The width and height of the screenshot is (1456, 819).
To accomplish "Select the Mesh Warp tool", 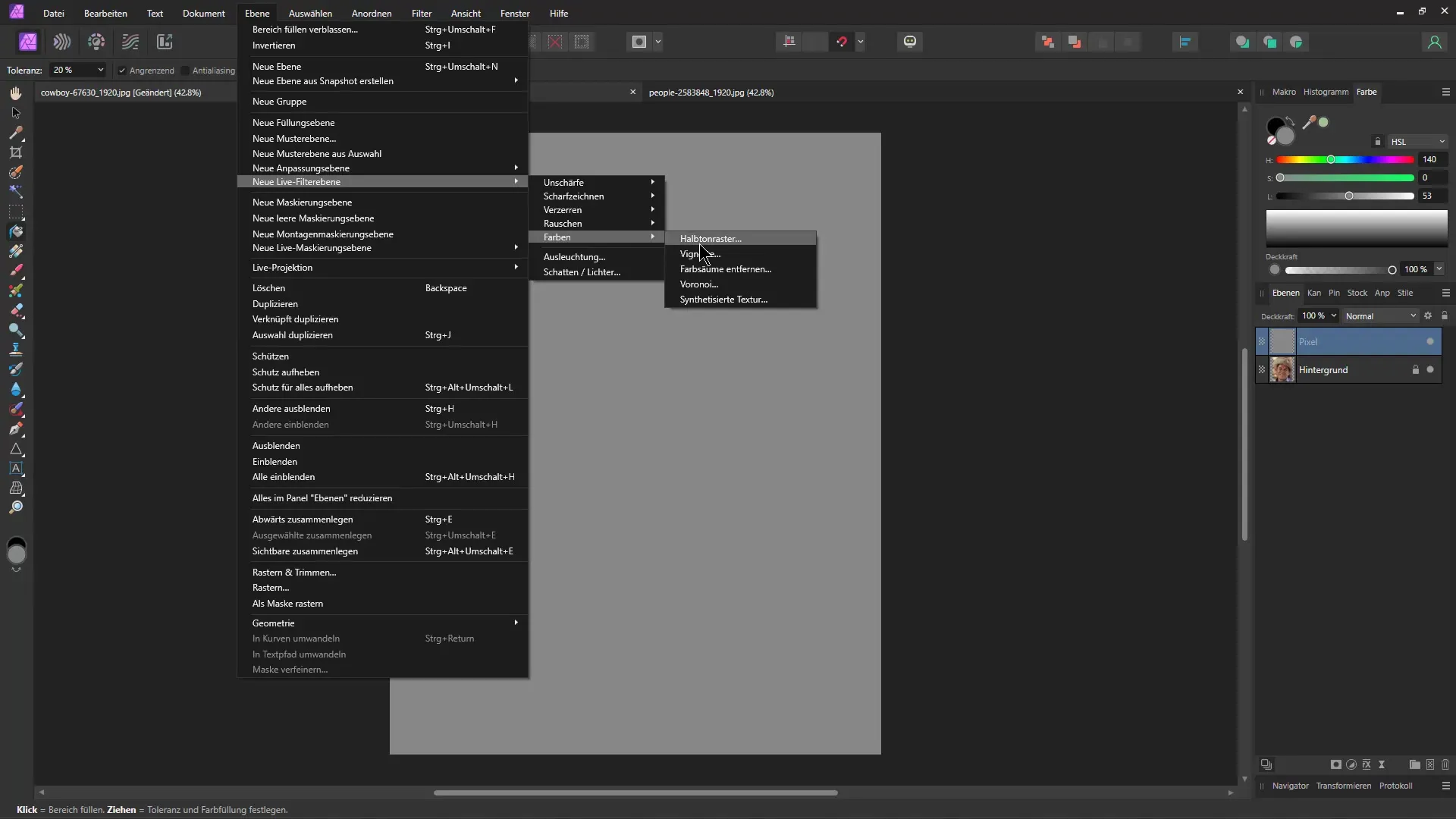I will click(16, 488).
